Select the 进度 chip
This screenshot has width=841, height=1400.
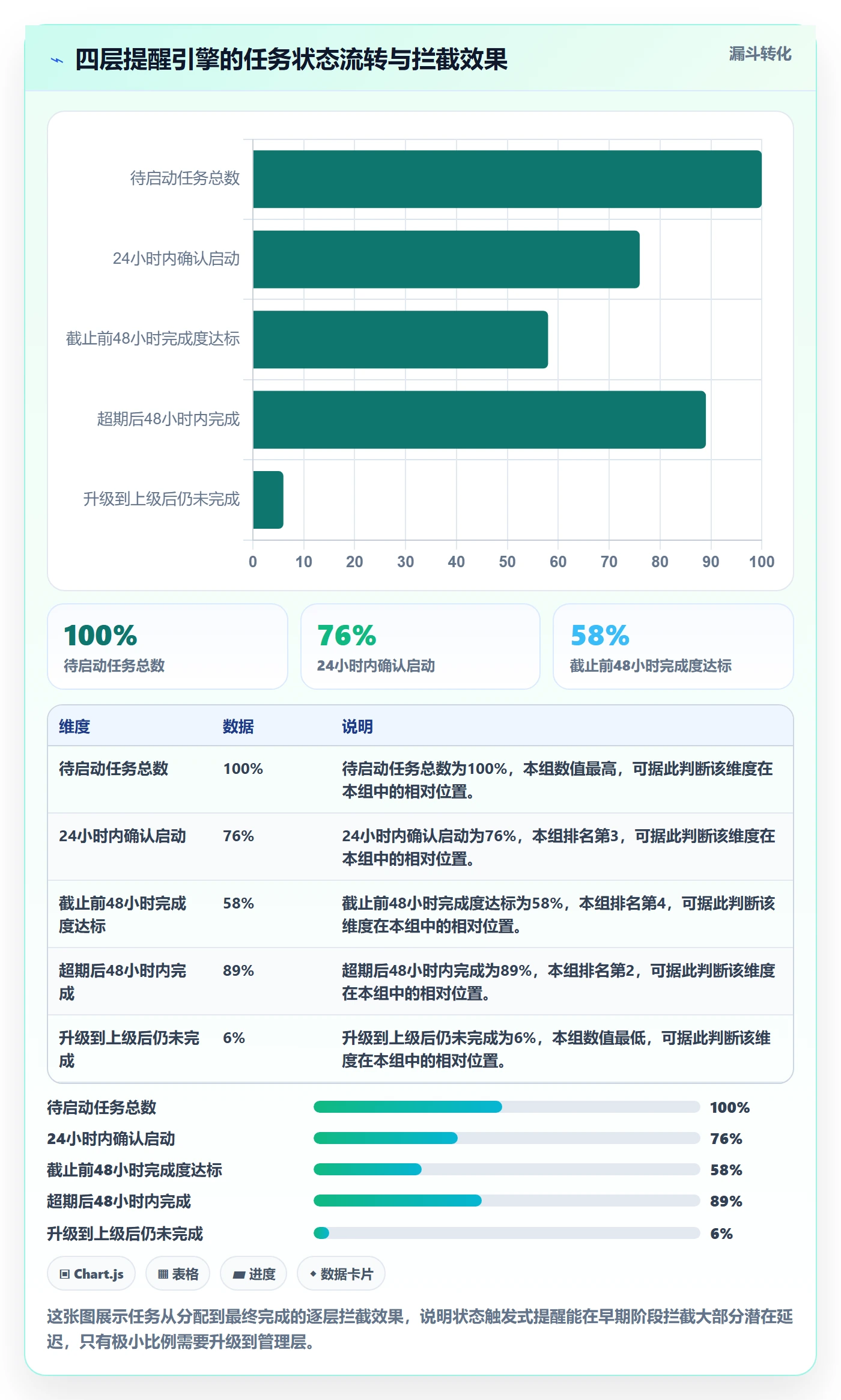point(254,1273)
